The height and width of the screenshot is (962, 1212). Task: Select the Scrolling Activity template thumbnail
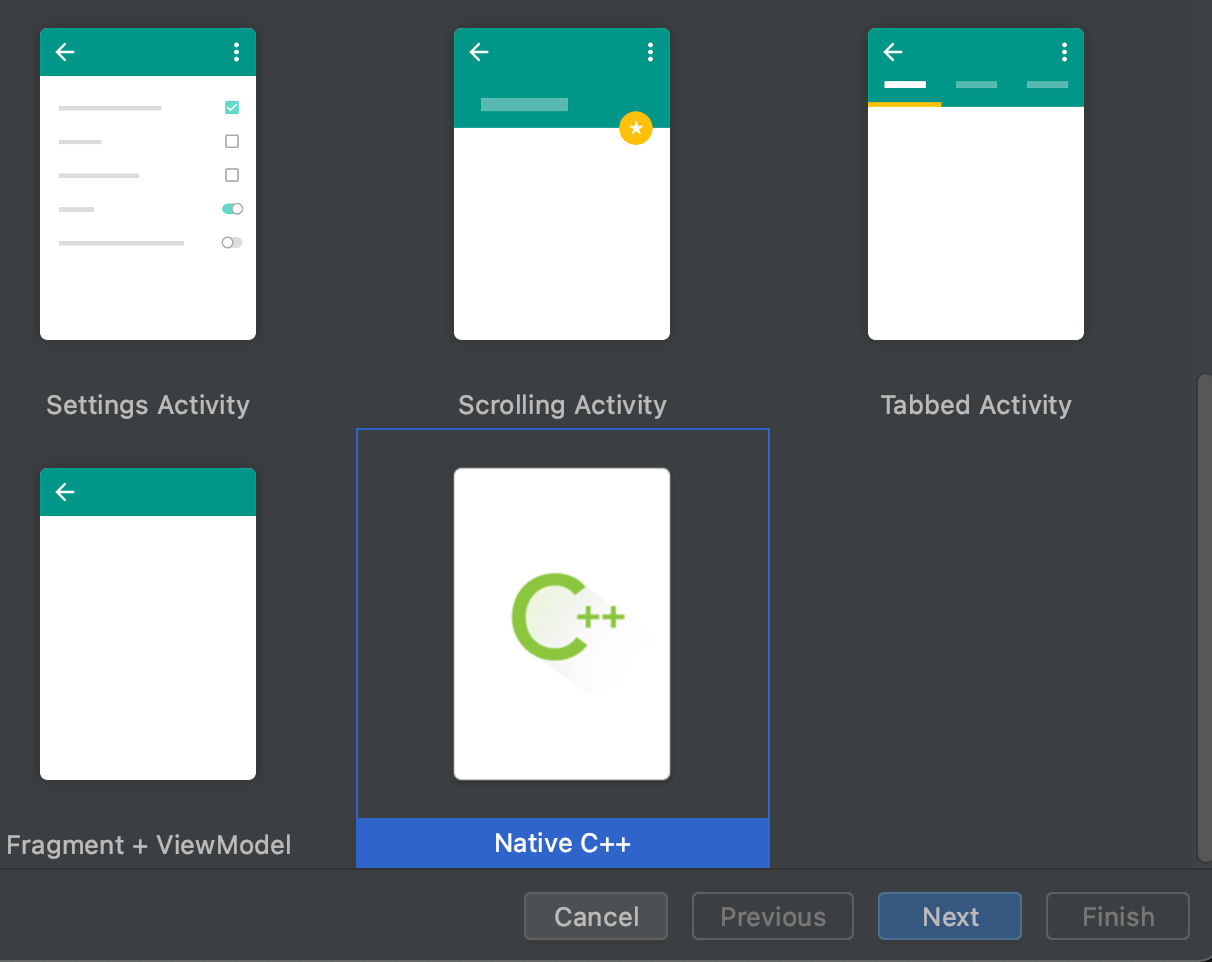coord(562,184)
